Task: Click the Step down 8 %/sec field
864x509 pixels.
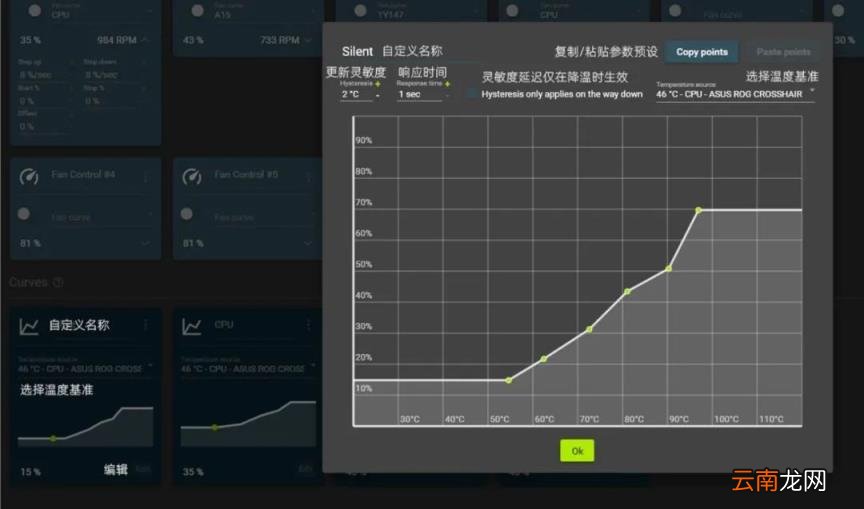Action: pyautogui.click(x=113, y=75)
